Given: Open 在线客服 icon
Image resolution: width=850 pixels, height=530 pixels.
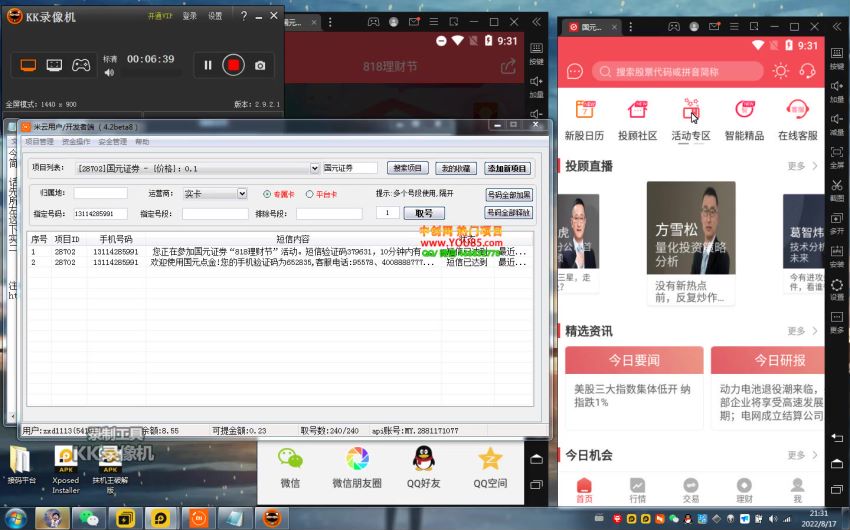Looking at the screenshot, I should [797, 120].
